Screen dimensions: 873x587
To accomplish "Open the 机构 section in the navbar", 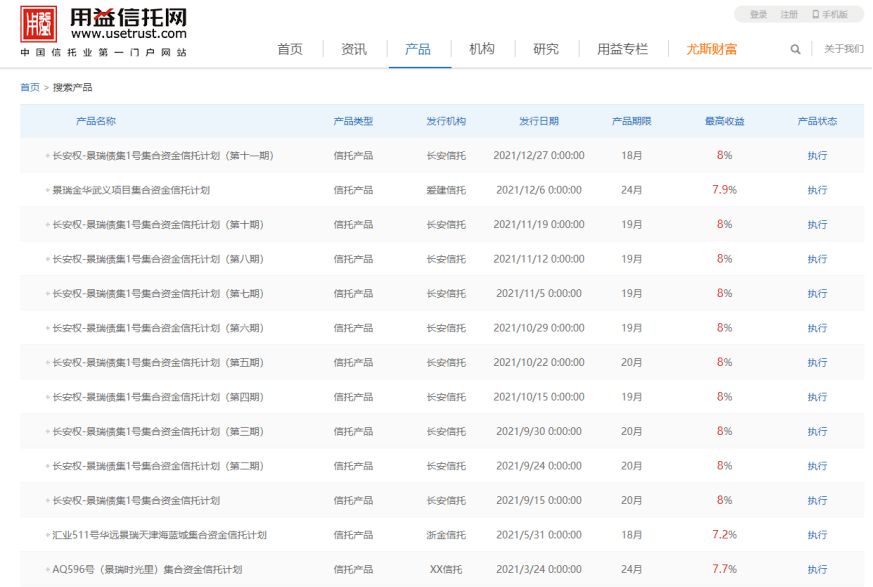I will click(x=482, y=48).
